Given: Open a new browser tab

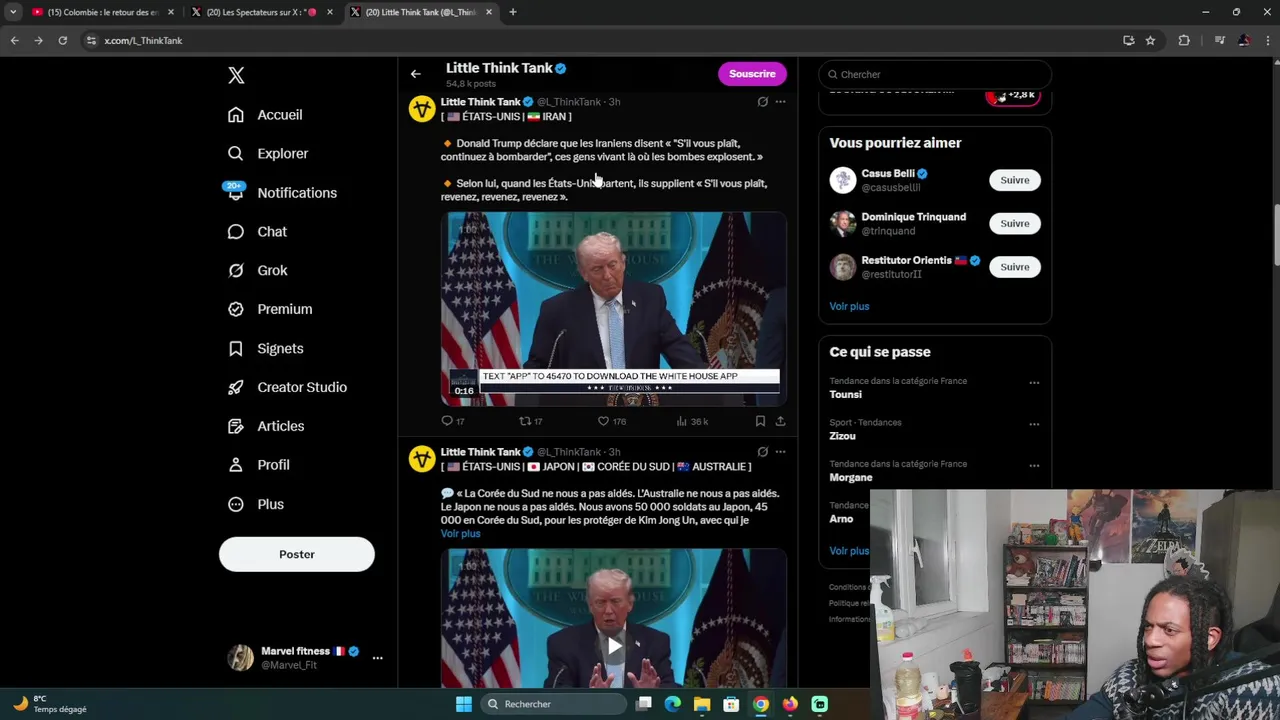Looking at the screenshot, I should [513, 12].
